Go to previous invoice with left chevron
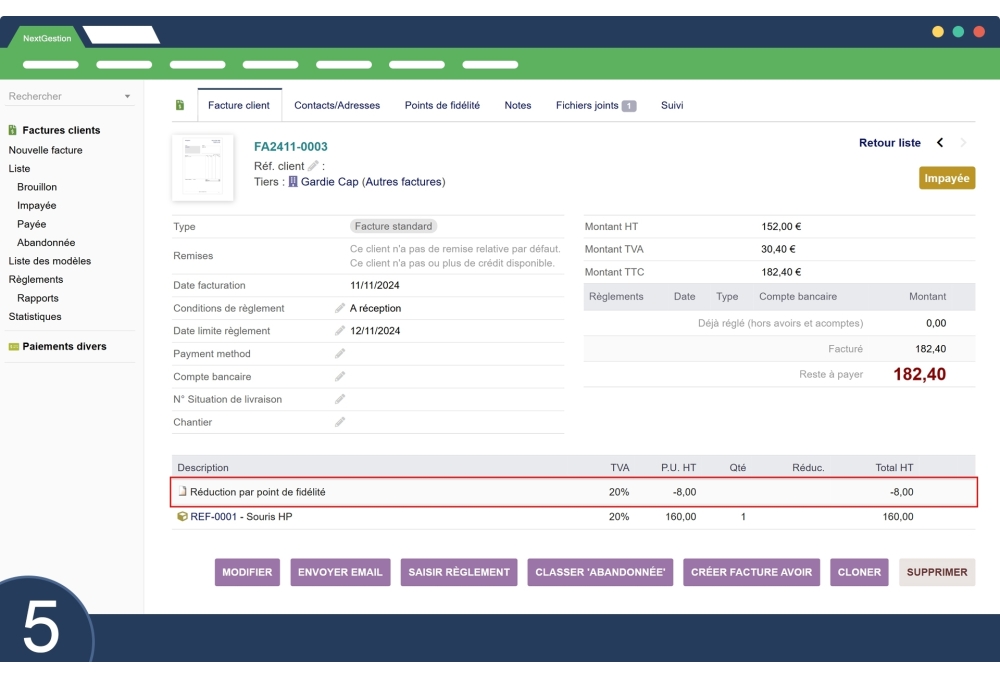Image resolution: width=1000 pixels, height=679 pixels. [940, 143]
